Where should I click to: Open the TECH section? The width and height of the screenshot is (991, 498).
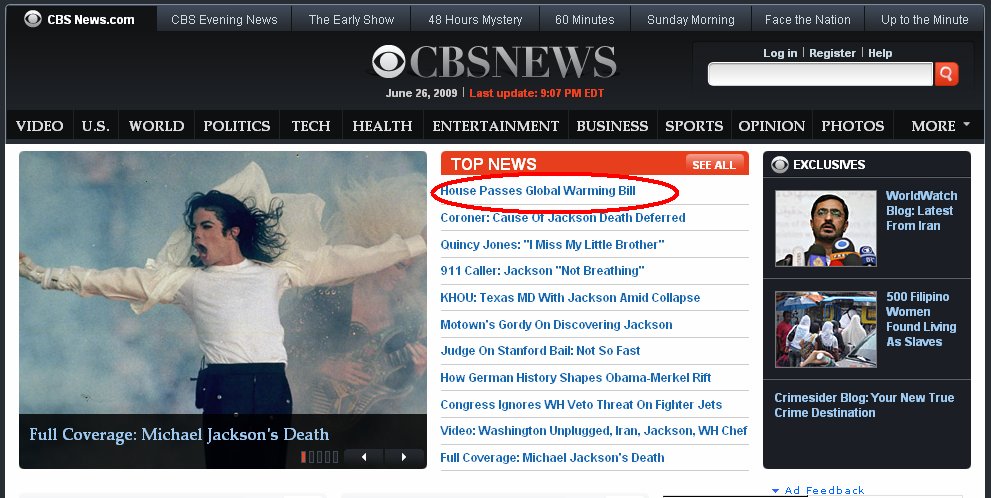pos(311,126)
